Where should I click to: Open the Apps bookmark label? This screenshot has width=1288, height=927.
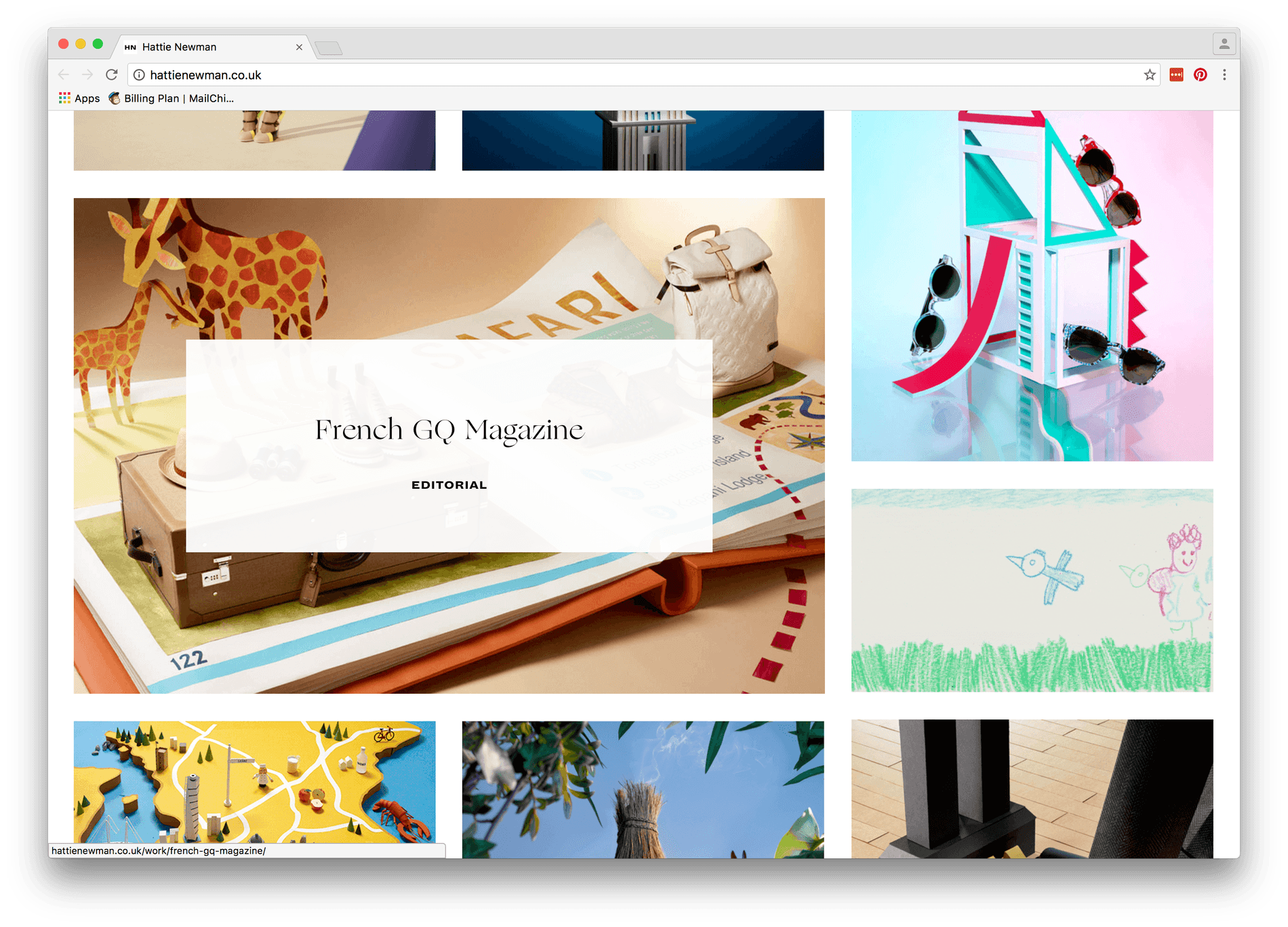[x=87, y=99]
